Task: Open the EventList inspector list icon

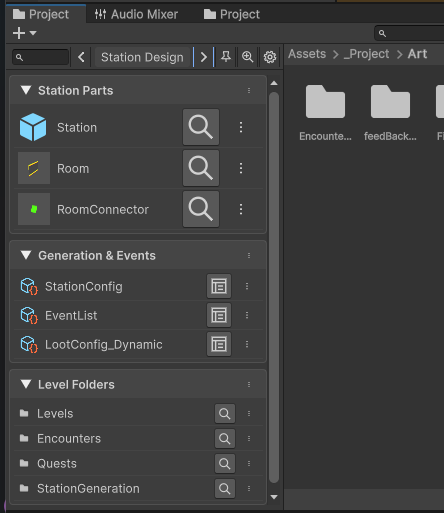Action: pos(219,315)
